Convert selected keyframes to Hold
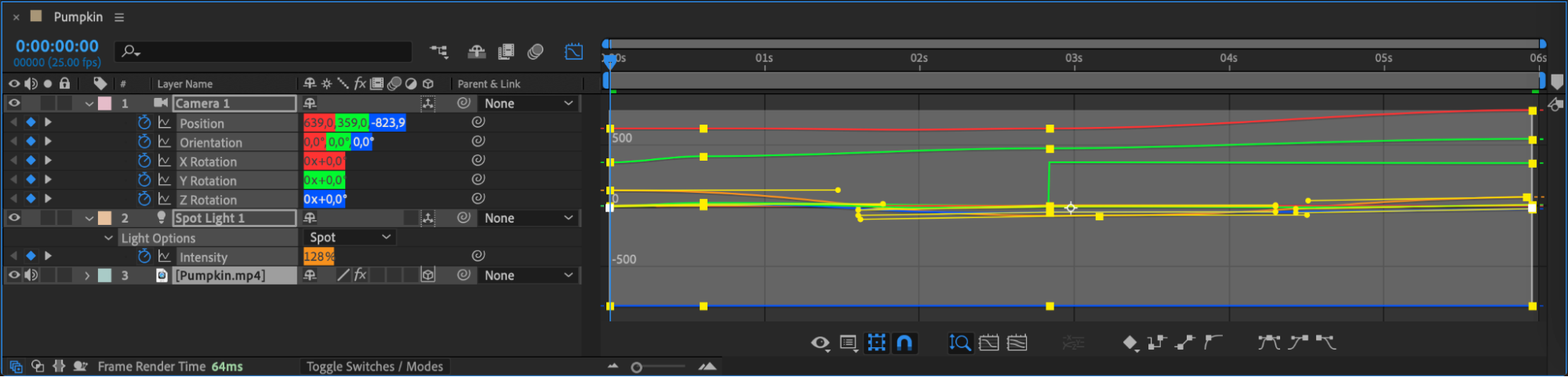Viewport: 1568px width, 377px height. click(1156, 342)
